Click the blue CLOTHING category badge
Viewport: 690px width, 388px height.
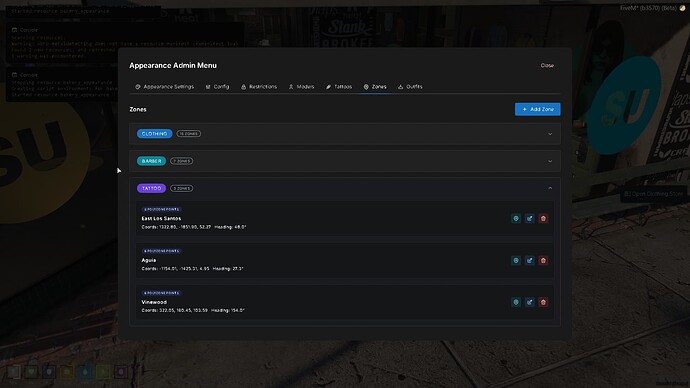point(154,134)
